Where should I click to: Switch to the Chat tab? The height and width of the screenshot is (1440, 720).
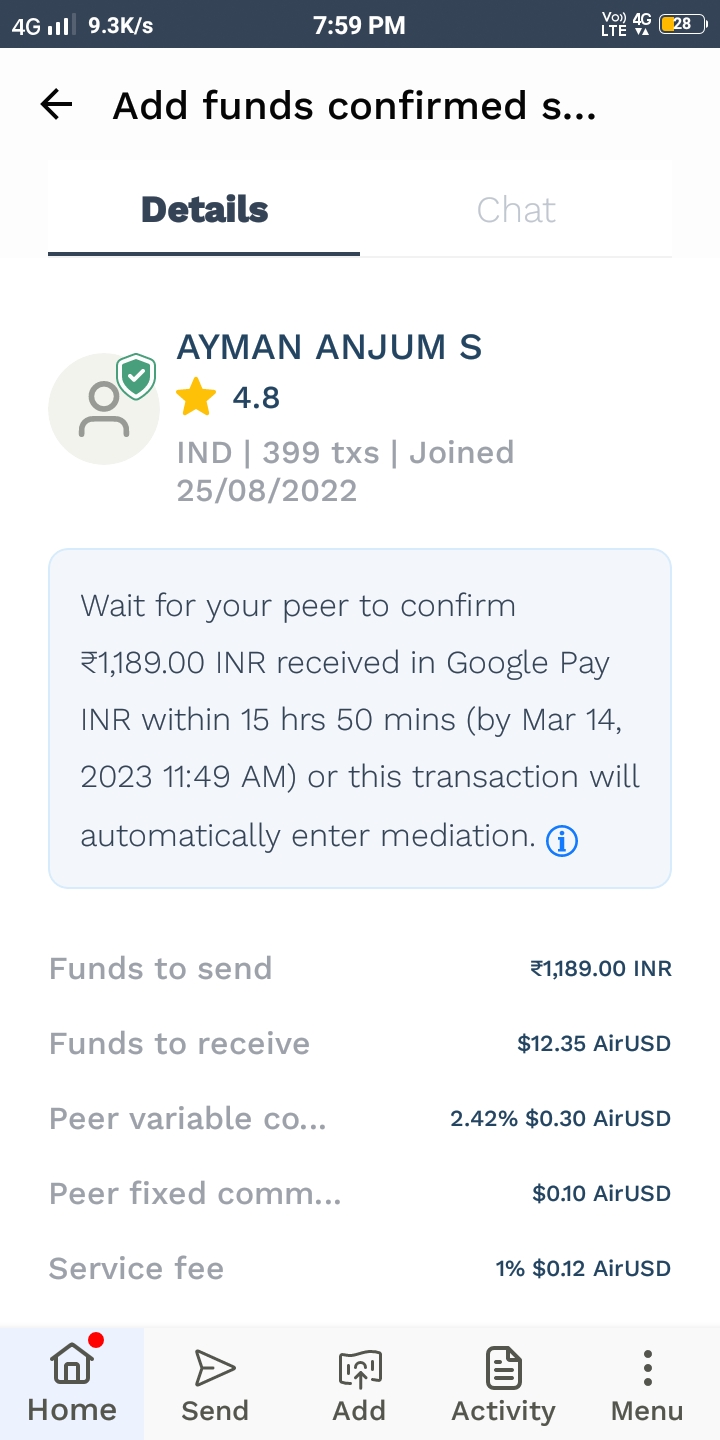tap(516, 210)
